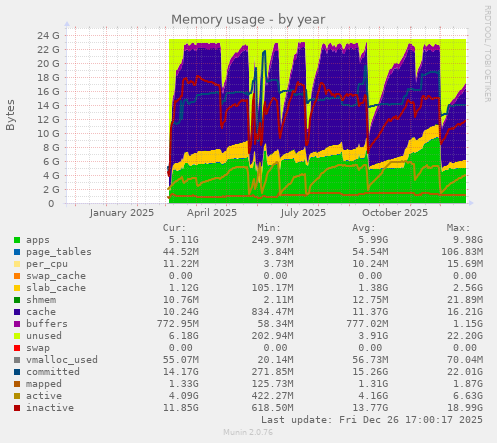
Task: Click the 'page_tables' legend label
Action: pos(59,252)
